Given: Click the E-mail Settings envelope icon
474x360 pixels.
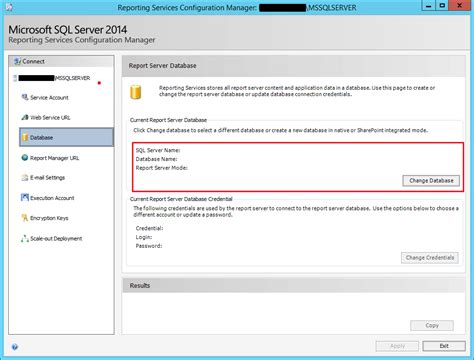Looking at the screenshot, I should [x=25, y=178].
